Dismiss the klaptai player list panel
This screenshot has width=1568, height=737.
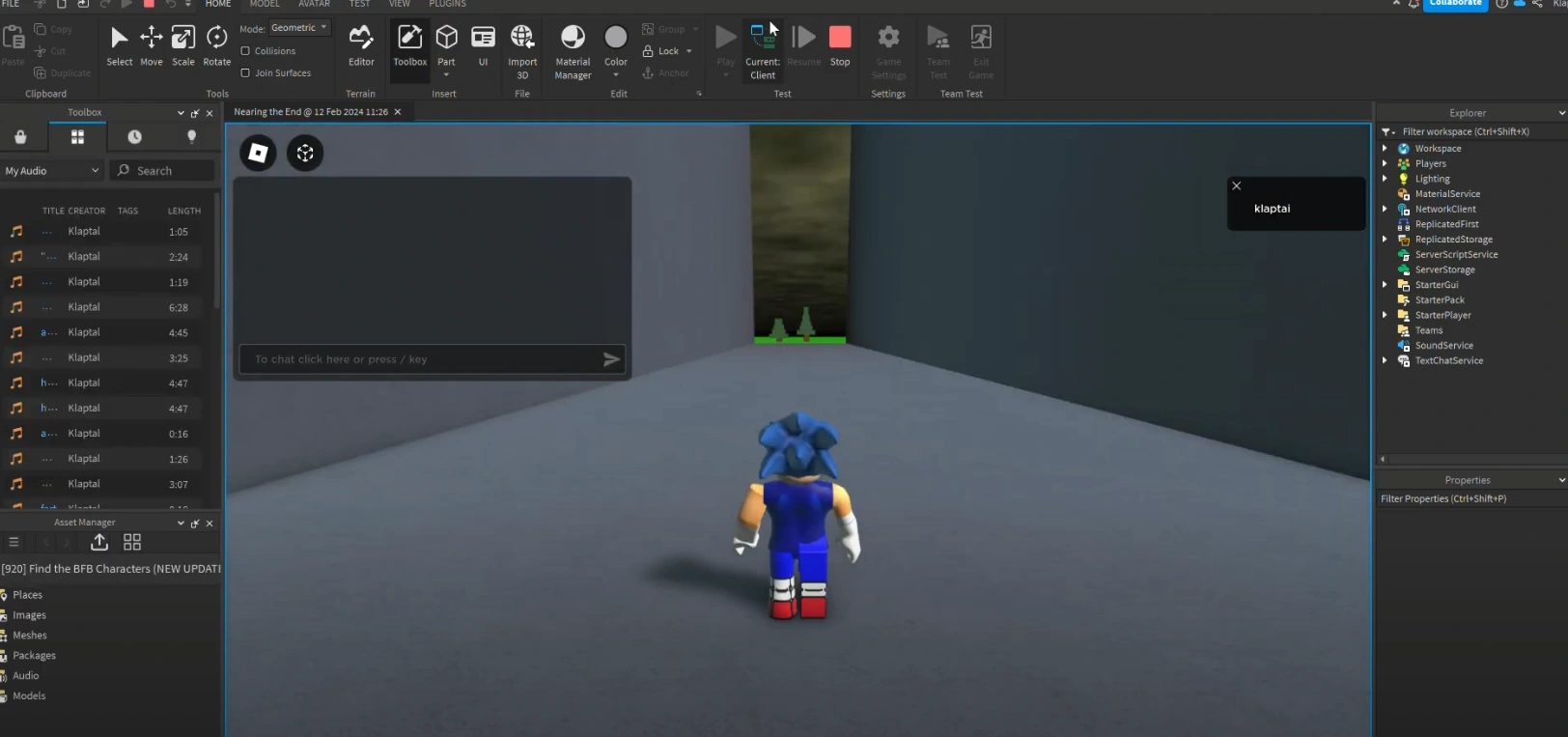click(1236, 185)
